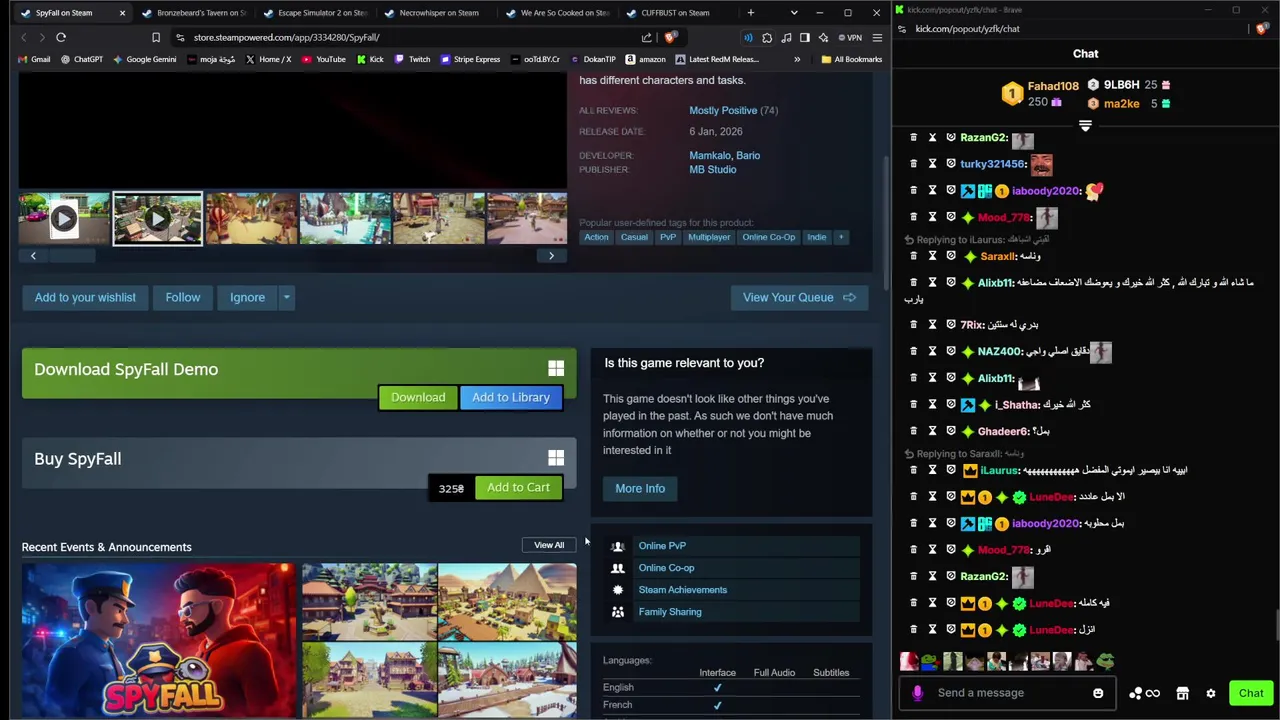Screen dimensions: 1280x720
Task: Collapse Kick chat leaderboard chevron
Action: point(1085,126)
